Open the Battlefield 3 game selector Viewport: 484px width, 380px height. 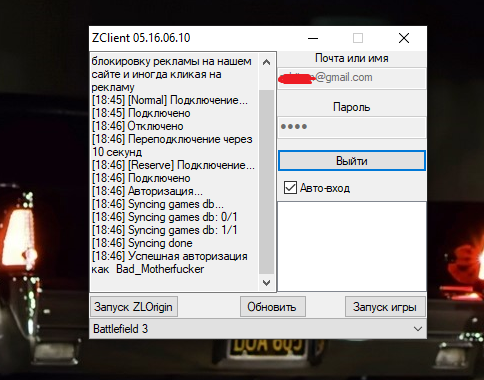pyautogui.click(x=258, y=329)
